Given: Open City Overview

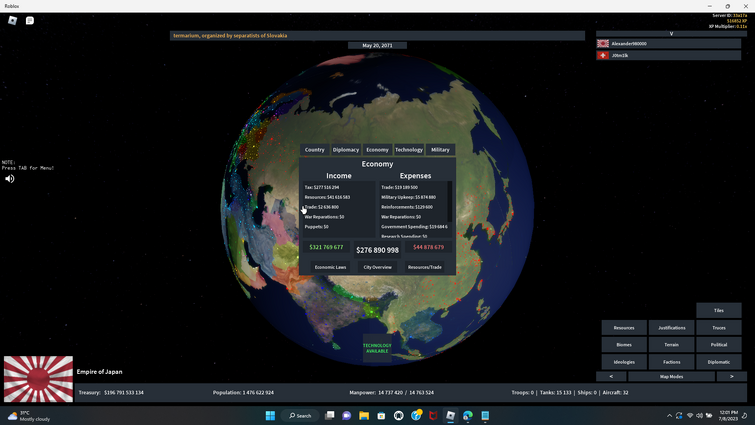Looking at the screenshot, I should click(x=378, y=267).
